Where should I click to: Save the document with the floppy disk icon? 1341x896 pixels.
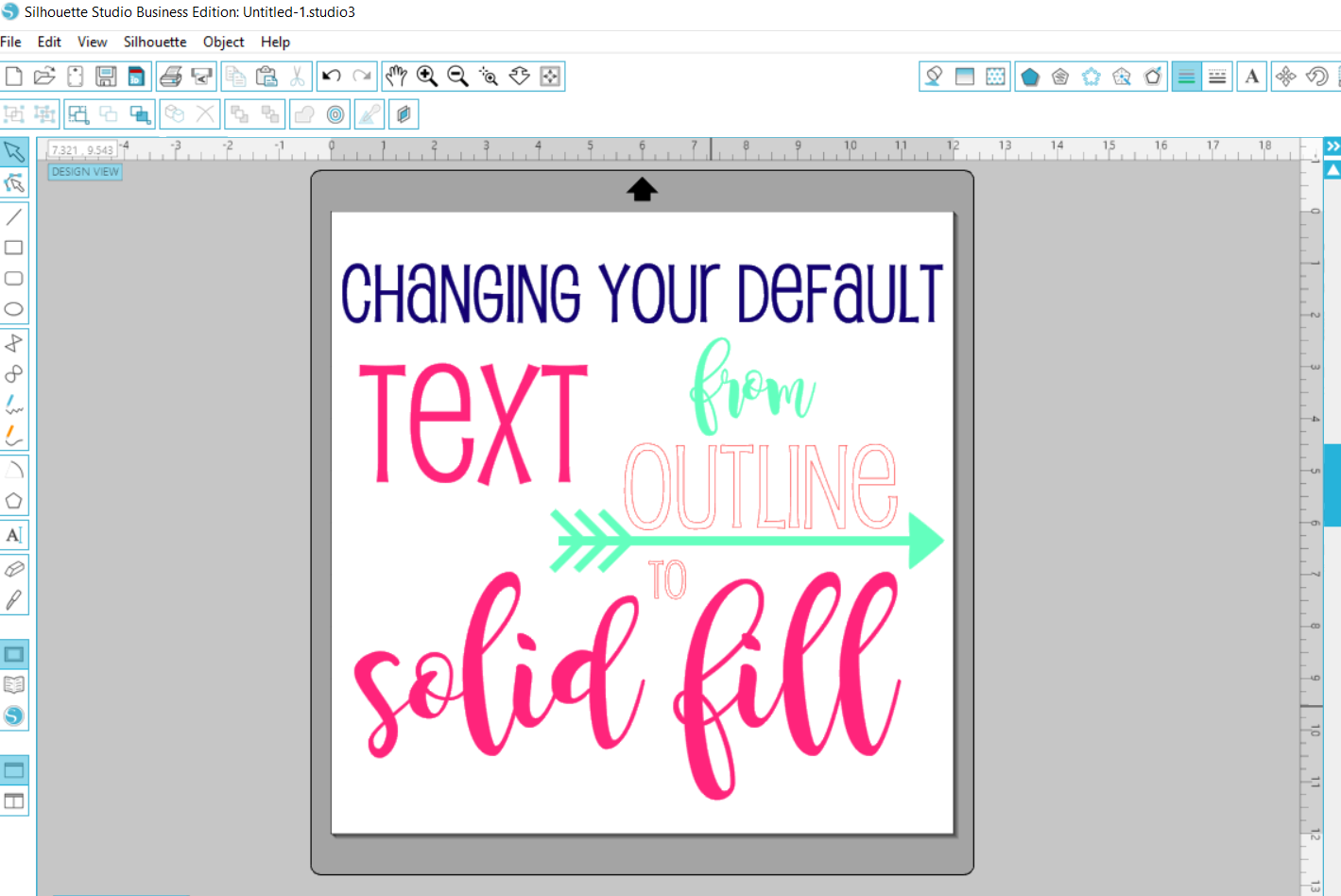(x=106, y=77)
